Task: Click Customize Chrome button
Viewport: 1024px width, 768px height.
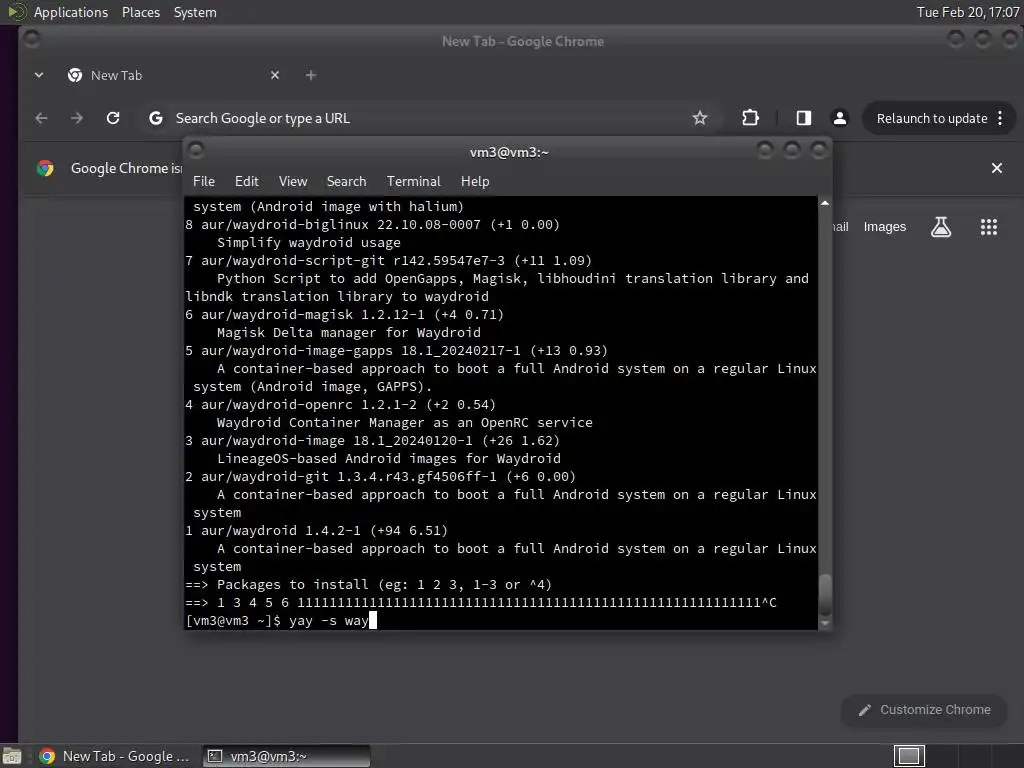Action: [x=924, y=710]
